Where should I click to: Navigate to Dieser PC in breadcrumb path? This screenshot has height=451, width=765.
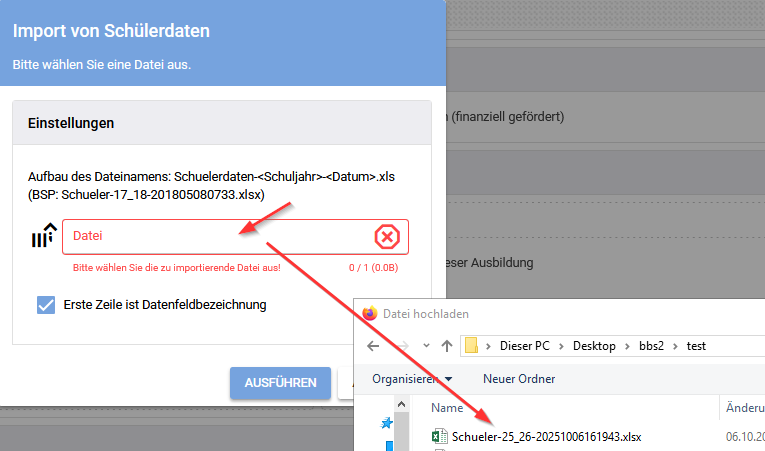click(x=524, y=346)
